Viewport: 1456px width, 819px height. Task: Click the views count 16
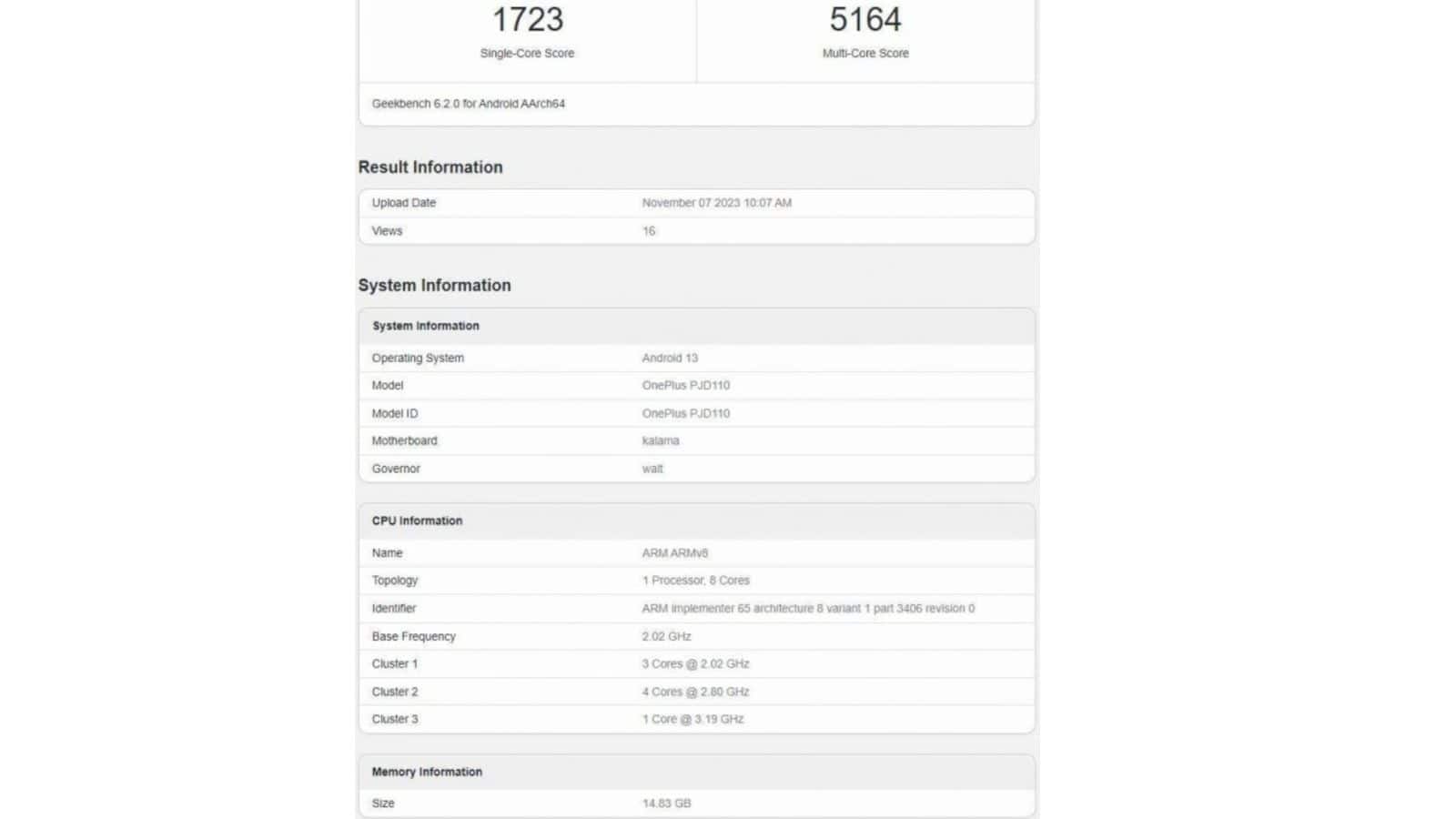pos(649,231)
